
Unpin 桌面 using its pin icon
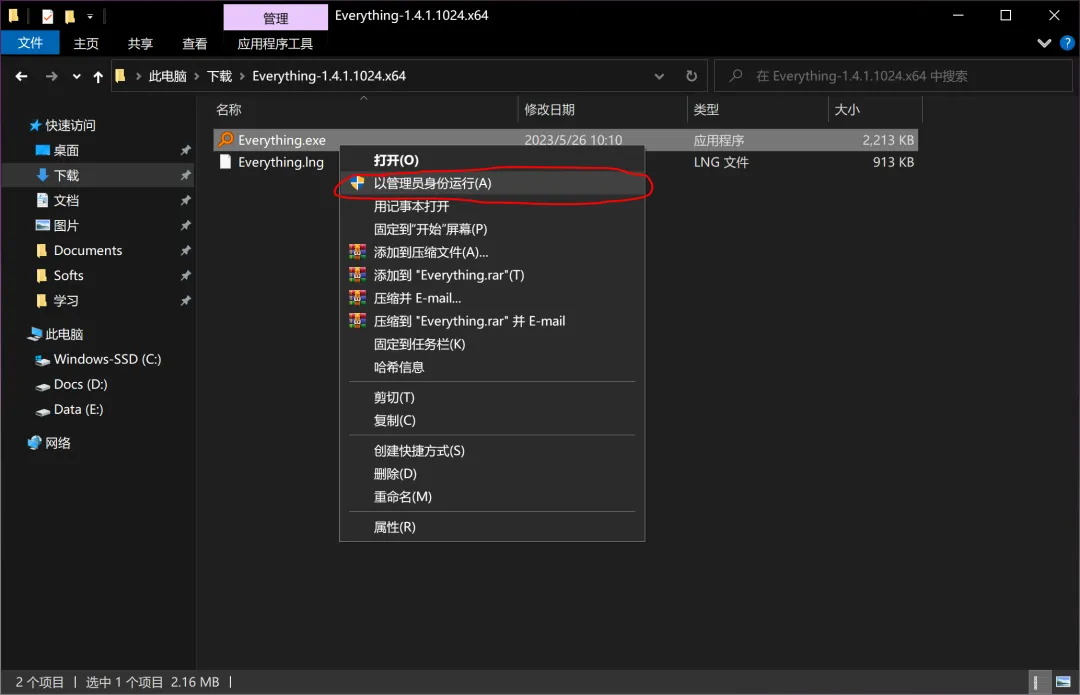tap(185, 150)
